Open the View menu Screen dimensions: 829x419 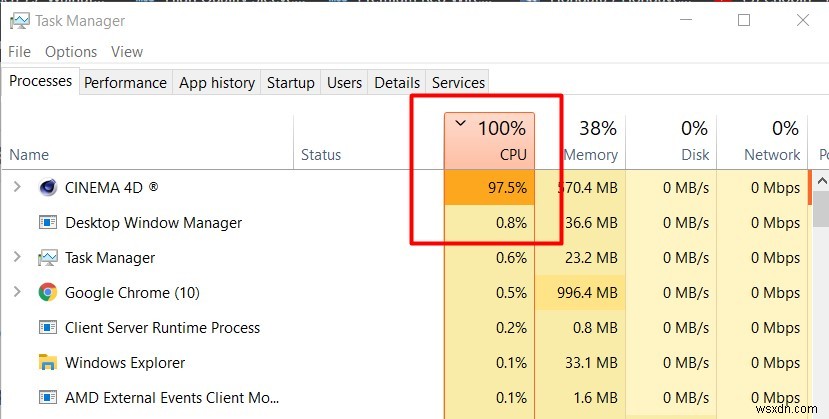(x=127, y=52)
